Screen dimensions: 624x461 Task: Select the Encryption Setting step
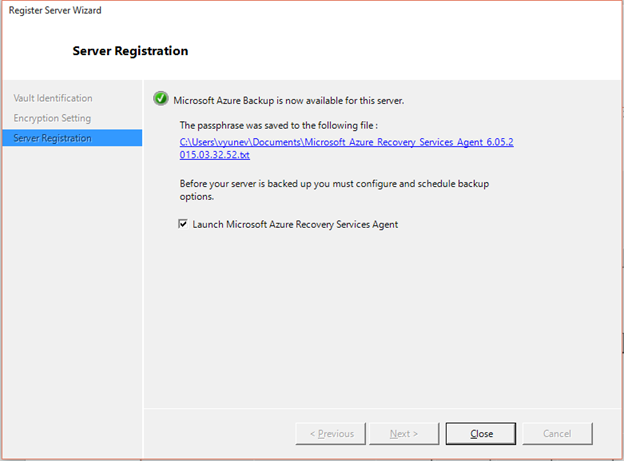pos(52,118)
